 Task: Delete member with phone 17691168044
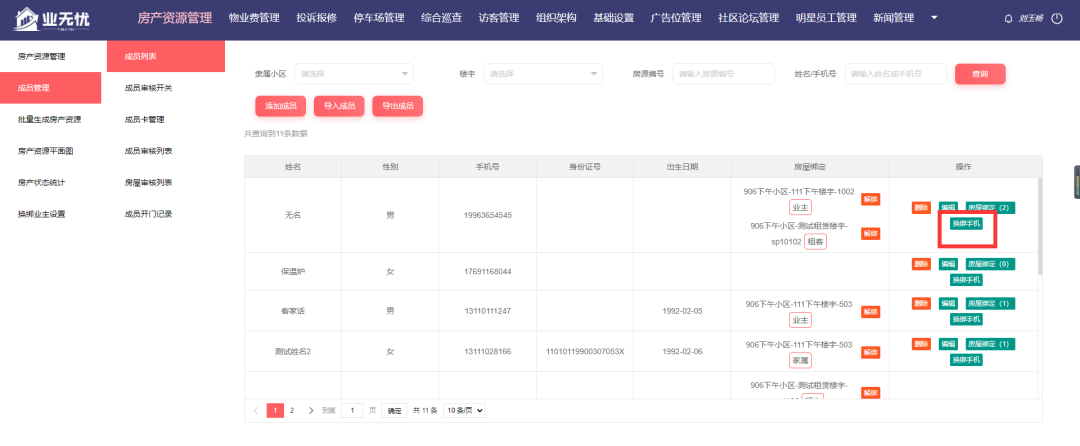pos(921,264)
